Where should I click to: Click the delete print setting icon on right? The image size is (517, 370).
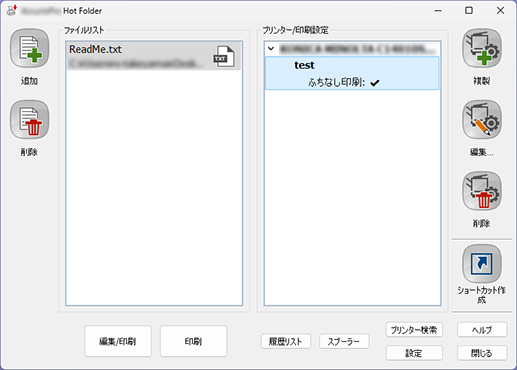(x=482, y=191)
